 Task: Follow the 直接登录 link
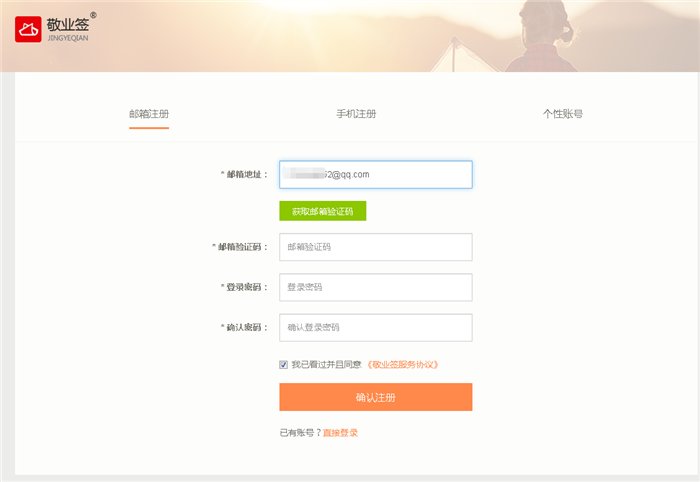point(340,433)
